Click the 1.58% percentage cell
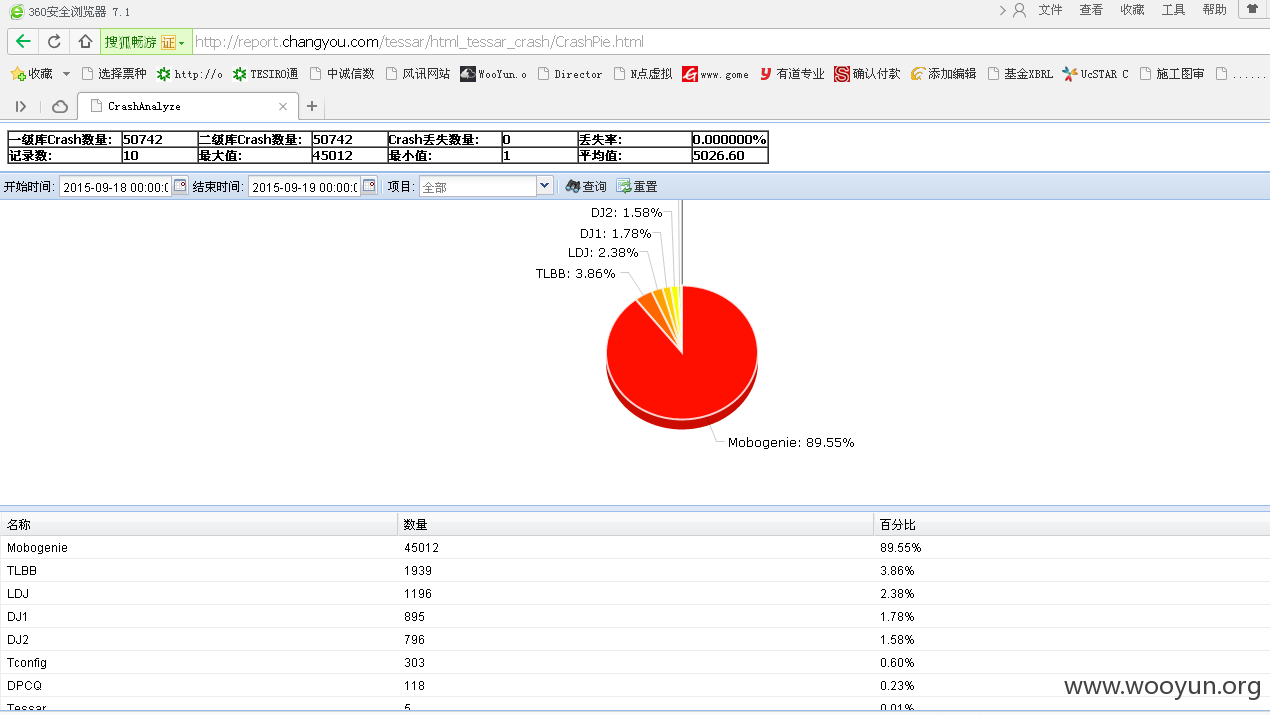Image resolution: width=1270 pixels, height=715 pixels. click(x=897, y=640)
